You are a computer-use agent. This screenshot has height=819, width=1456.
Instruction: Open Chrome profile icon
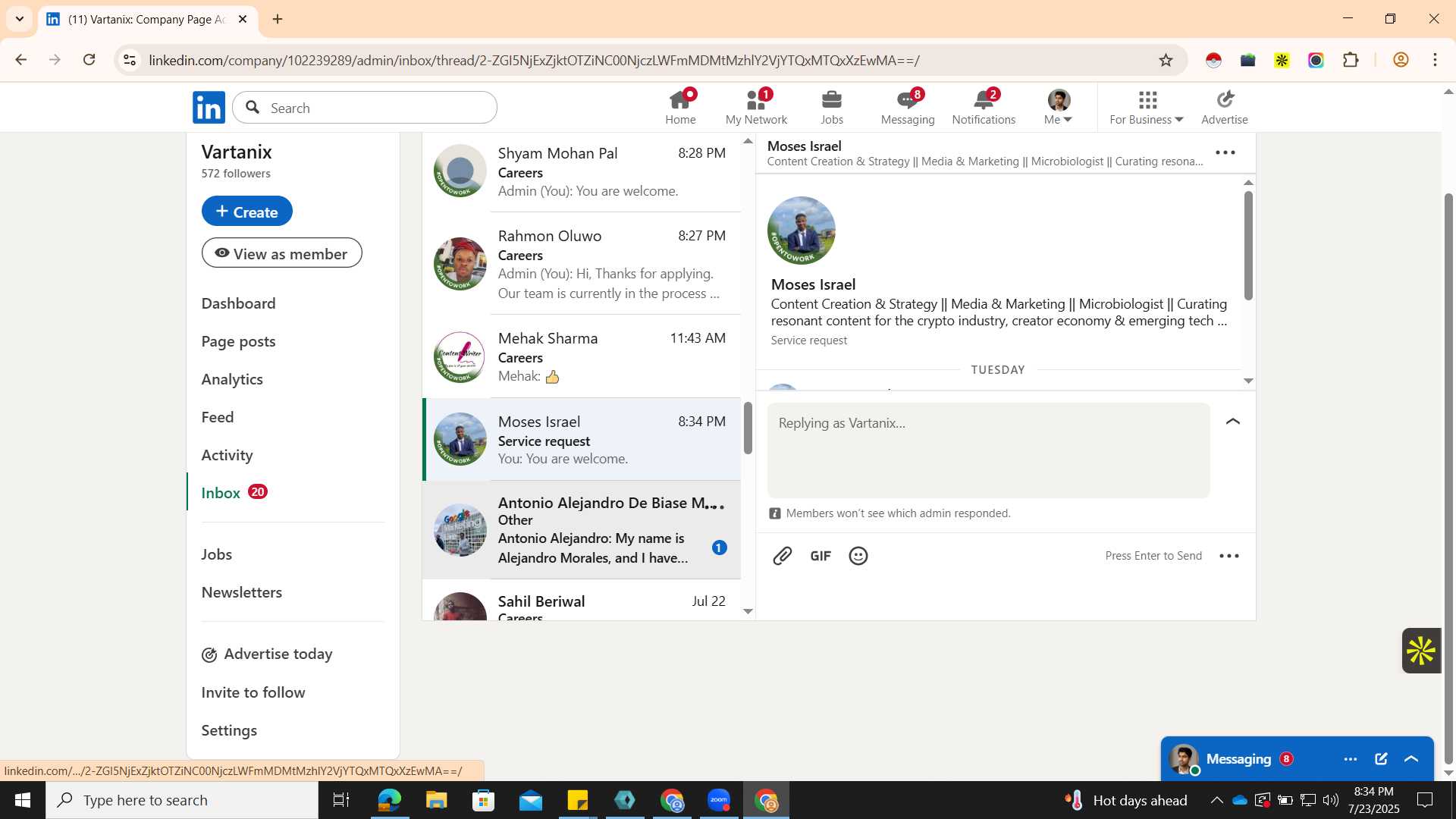[x=1401, y=60]
